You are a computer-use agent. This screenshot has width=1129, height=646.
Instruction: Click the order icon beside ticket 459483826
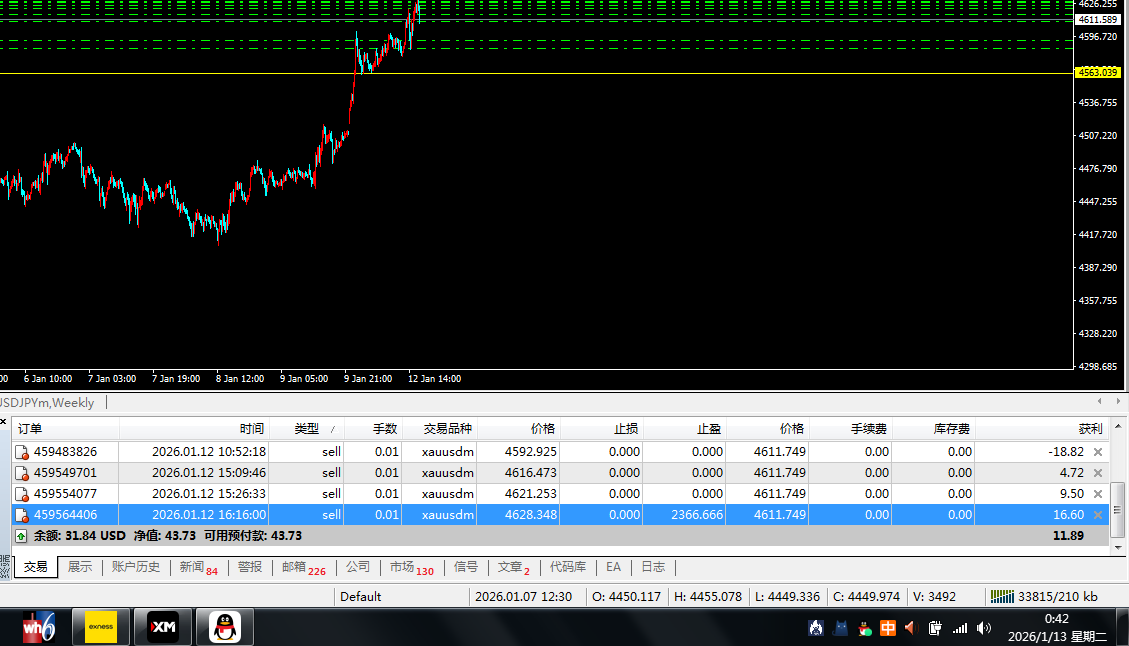coord(22,452)
